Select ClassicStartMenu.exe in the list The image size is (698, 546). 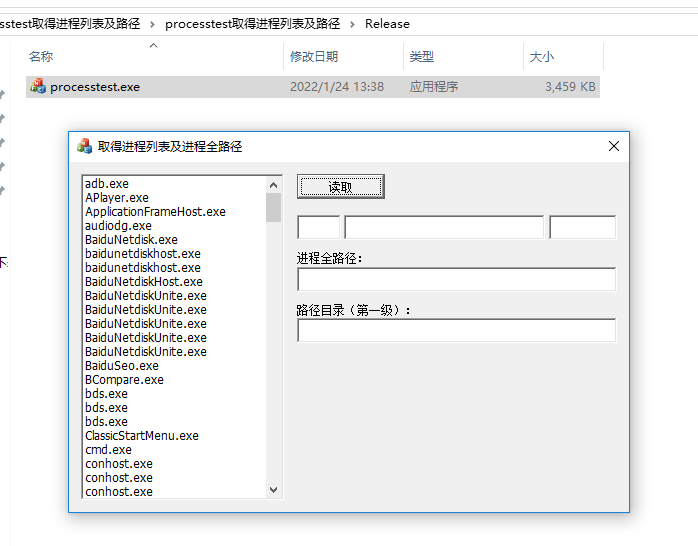click(142, 436)
